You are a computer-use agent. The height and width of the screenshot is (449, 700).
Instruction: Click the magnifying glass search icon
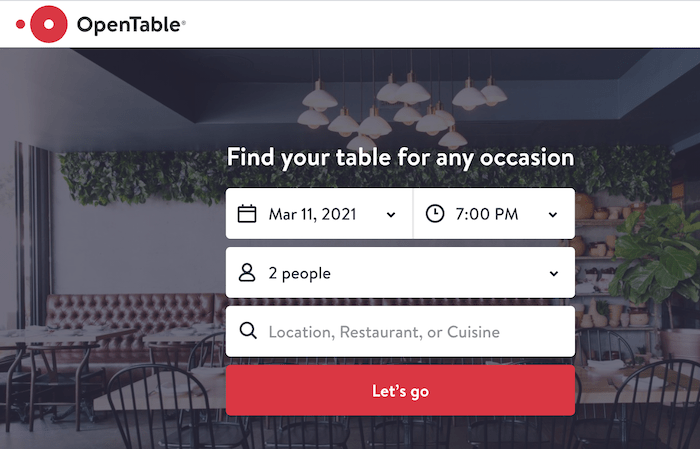coord(248,331)
